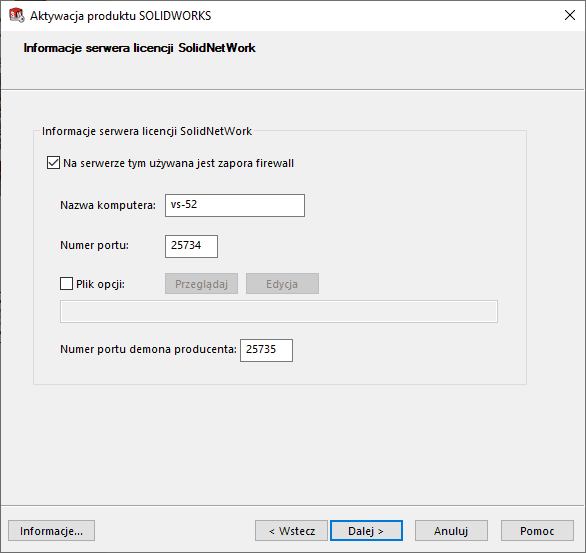Go back with the < Wstecz button
The height and width of the screenshot is (553, 586).
[292, 531]
